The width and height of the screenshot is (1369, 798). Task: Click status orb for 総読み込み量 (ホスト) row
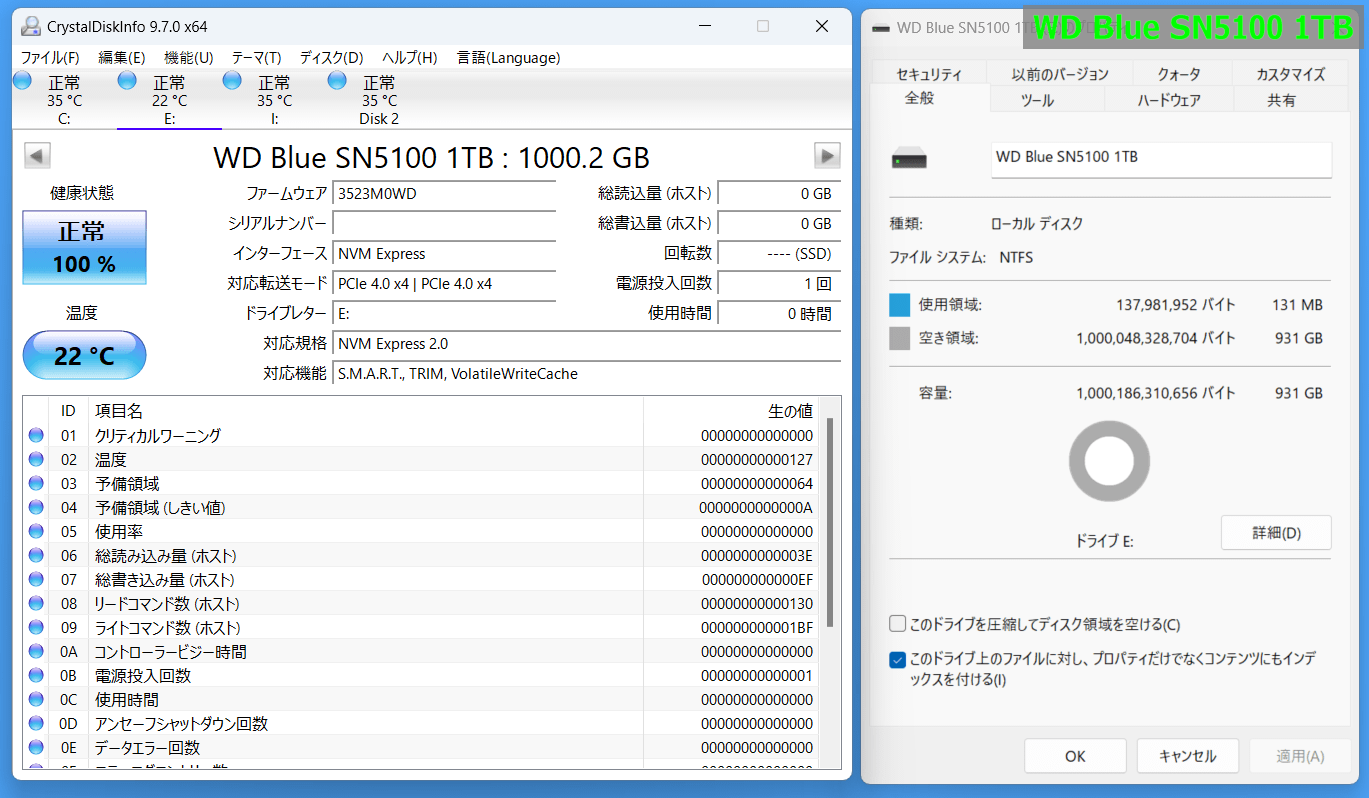pyautogui.click(x=37, y=556)
